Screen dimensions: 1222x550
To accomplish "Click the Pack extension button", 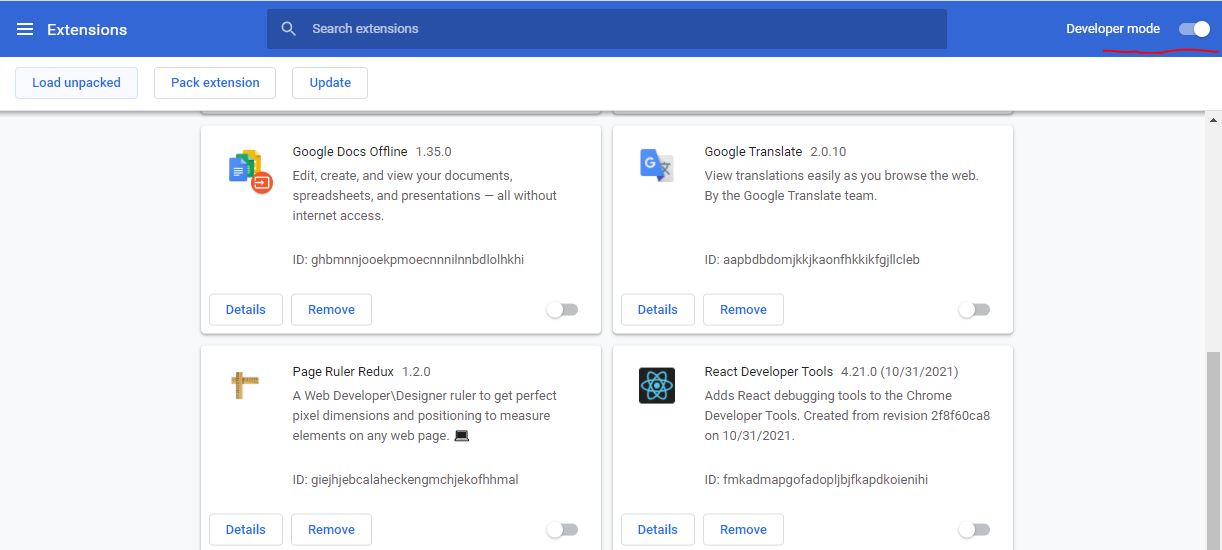I will pyautogui.click(x=215, y=83).
